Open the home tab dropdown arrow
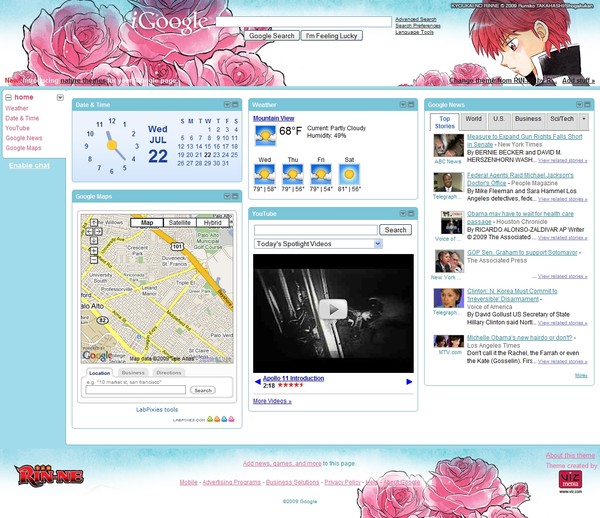This screenshot has width=600, height=518. click(x=60, y=98)
